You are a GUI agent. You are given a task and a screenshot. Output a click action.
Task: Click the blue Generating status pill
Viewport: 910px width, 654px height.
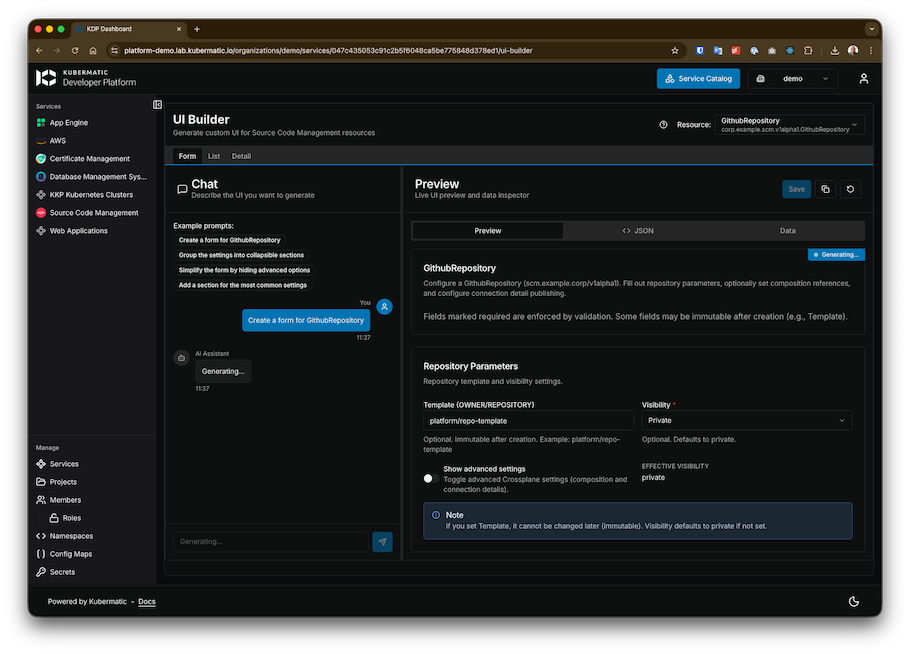[x=835, y=253]
